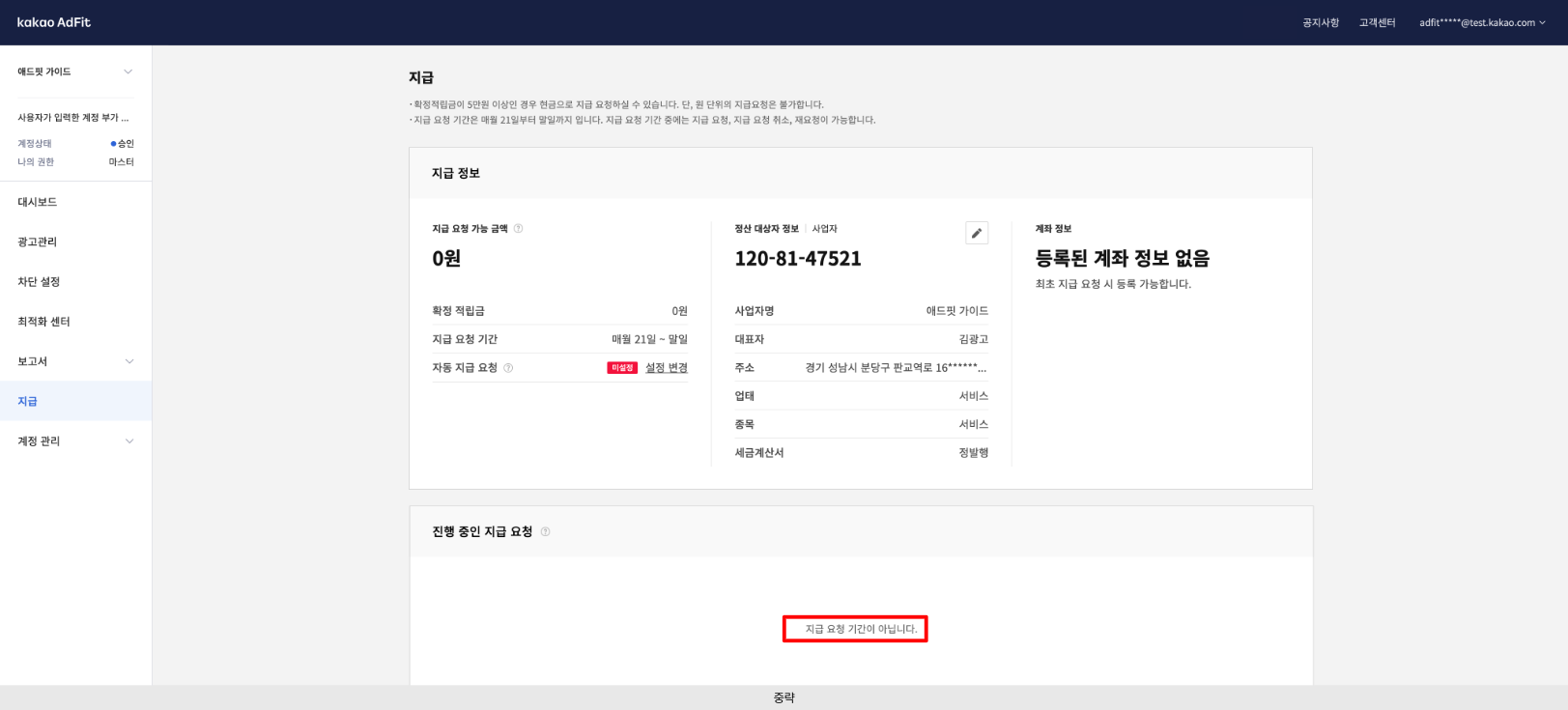Select 차단 설정 in the sidebar
Viewport: 1568px width, 710px height.
(x=39, y=282)
